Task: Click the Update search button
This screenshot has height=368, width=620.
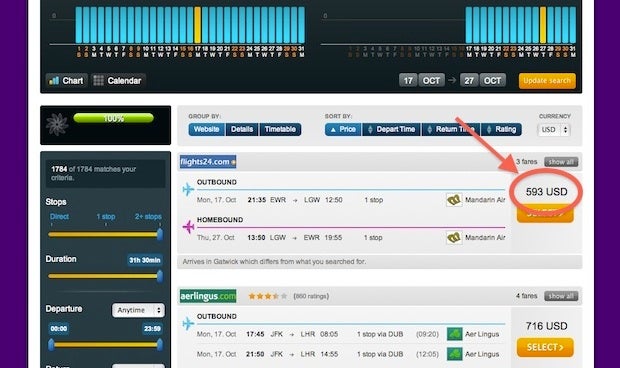Action: point(547,81)
